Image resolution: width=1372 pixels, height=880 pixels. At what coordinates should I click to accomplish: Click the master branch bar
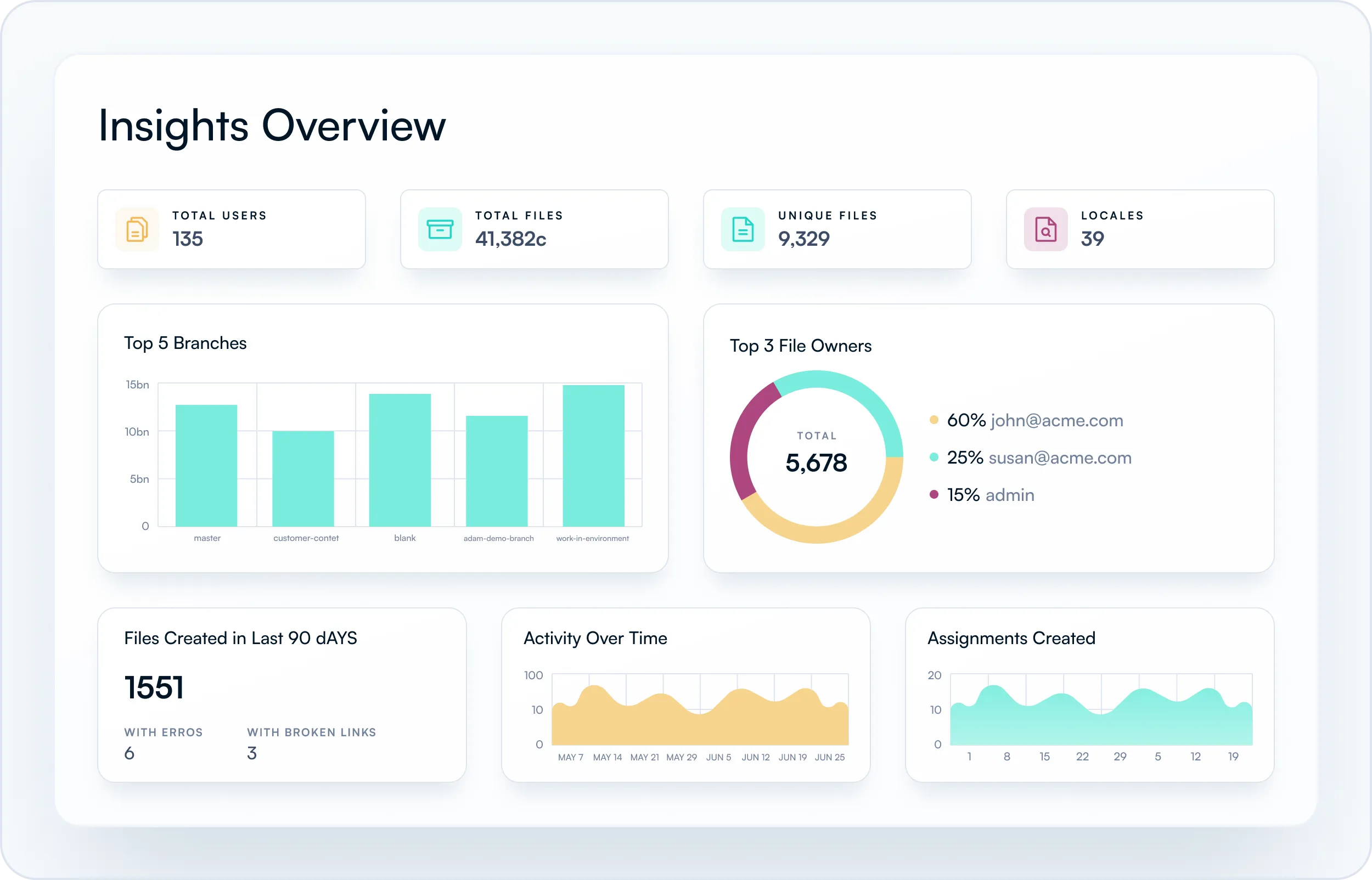click(206, 466)
